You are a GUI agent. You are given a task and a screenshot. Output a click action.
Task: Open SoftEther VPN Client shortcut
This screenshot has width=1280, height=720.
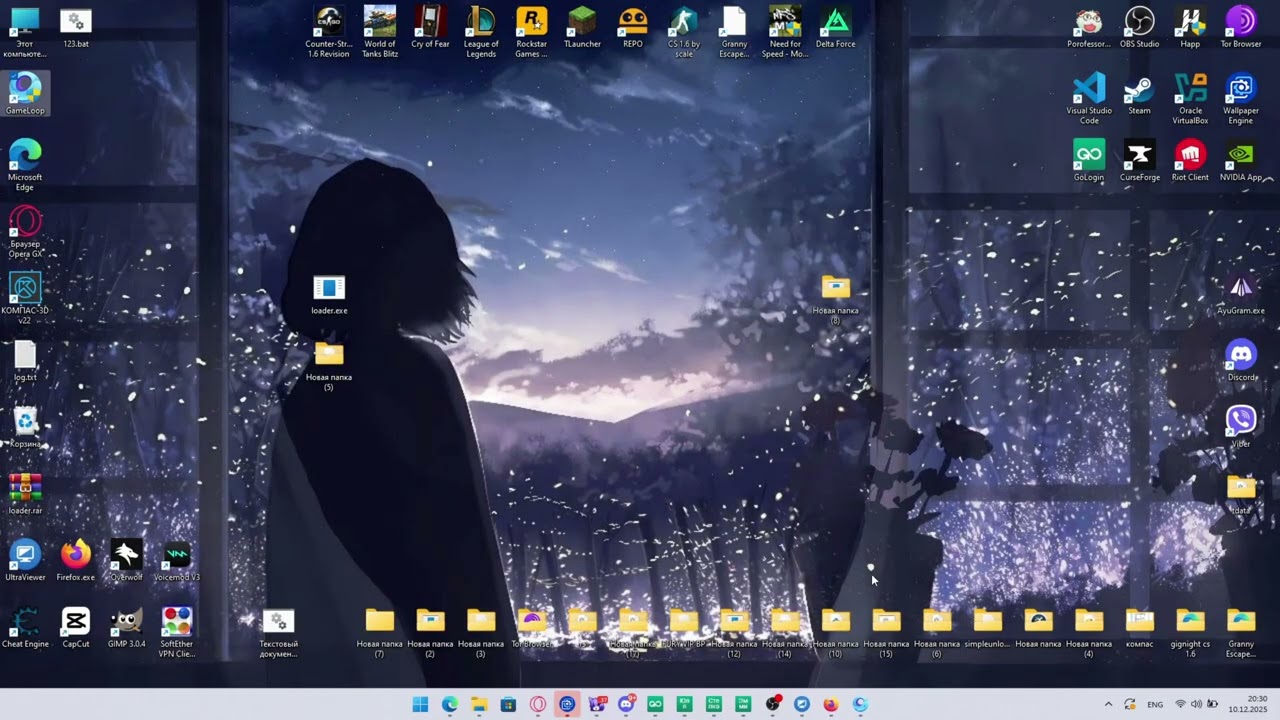[x=177, y=633]
